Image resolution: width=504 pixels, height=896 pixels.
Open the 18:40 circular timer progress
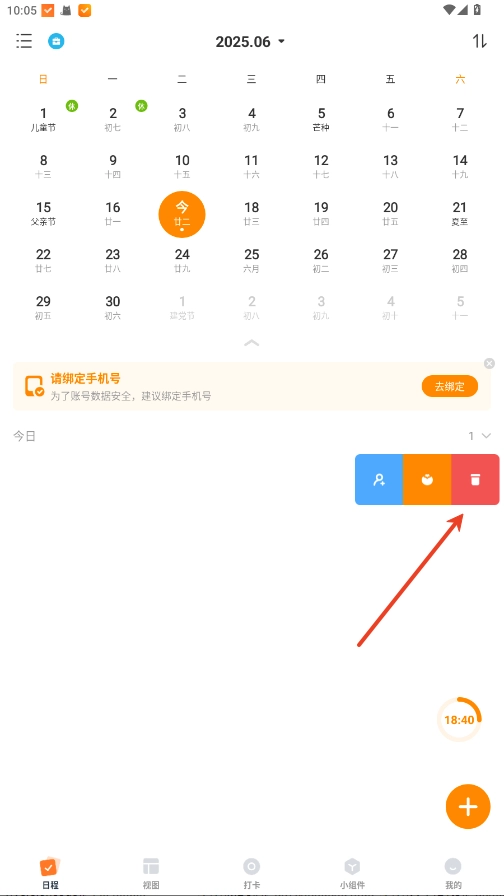[459, 719]
